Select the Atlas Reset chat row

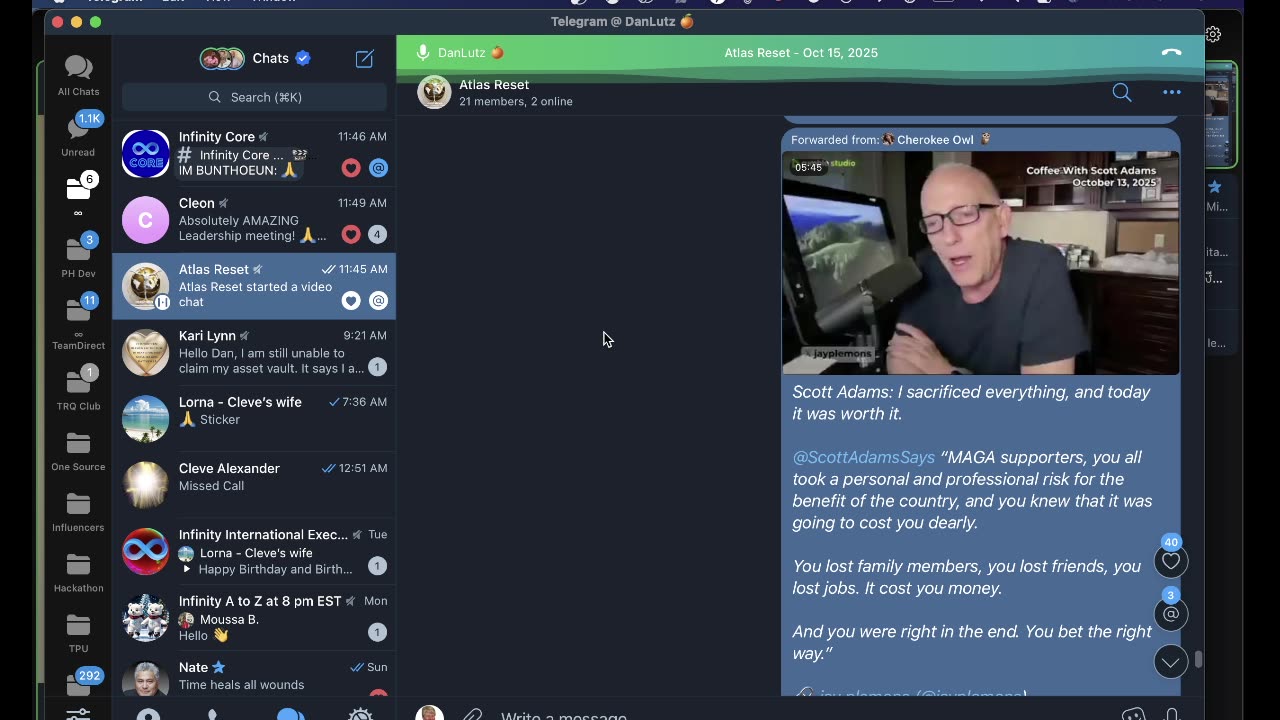coord(254,286)
